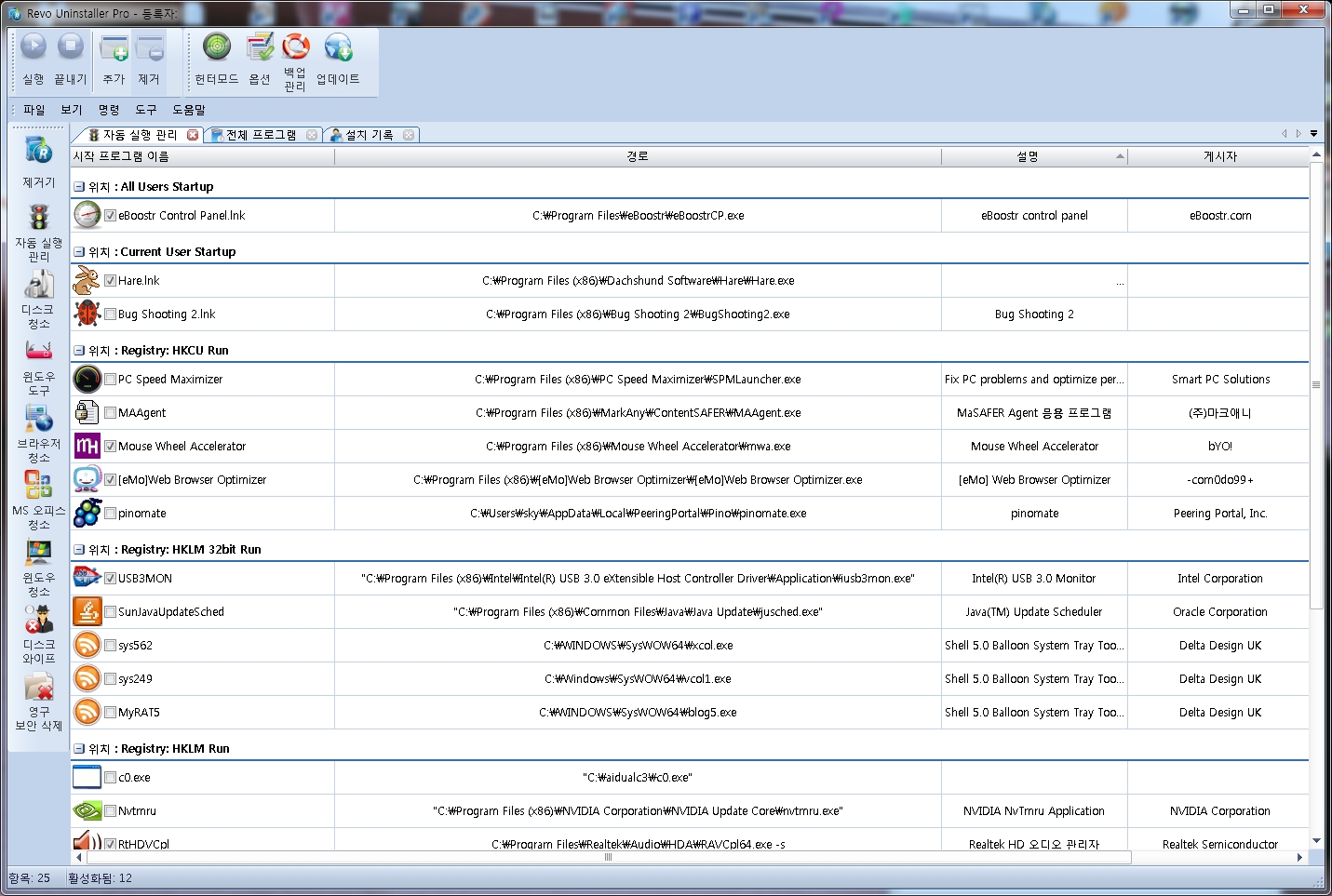1332x896 pixels.
Task: Click the 추가 (Add) toolbar icon
Action: click(x=114, y=47)
